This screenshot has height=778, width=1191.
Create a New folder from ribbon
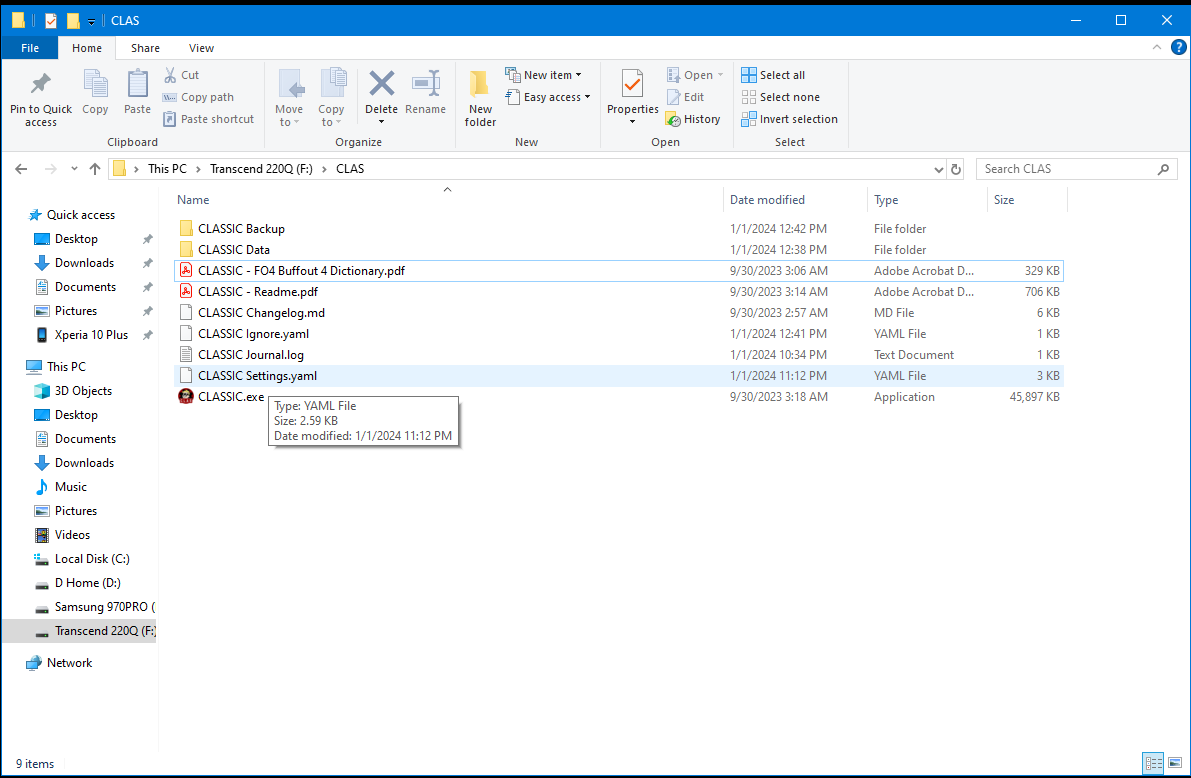[x=480, y=99]
